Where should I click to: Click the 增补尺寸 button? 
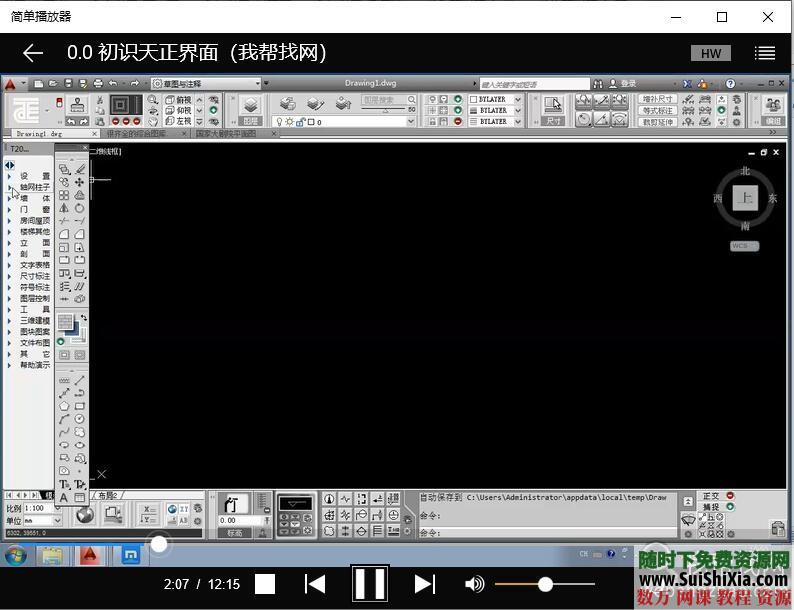pyautogui.click(x=658, y=99)
